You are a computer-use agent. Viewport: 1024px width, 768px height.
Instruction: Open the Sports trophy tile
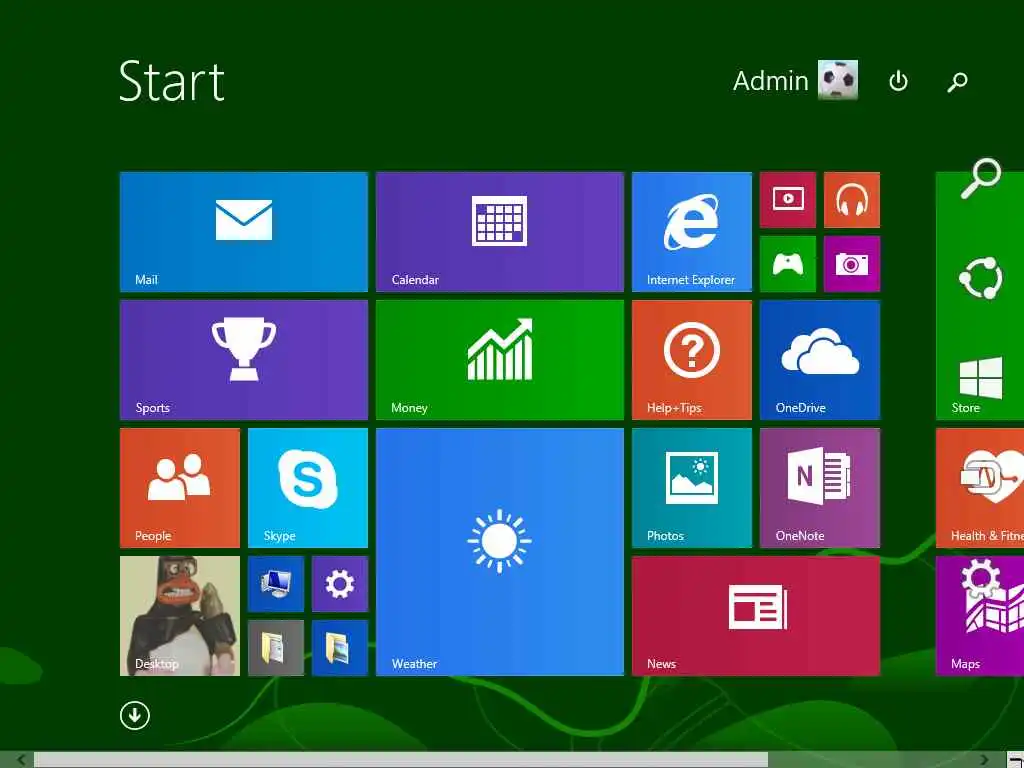(244, 360)
